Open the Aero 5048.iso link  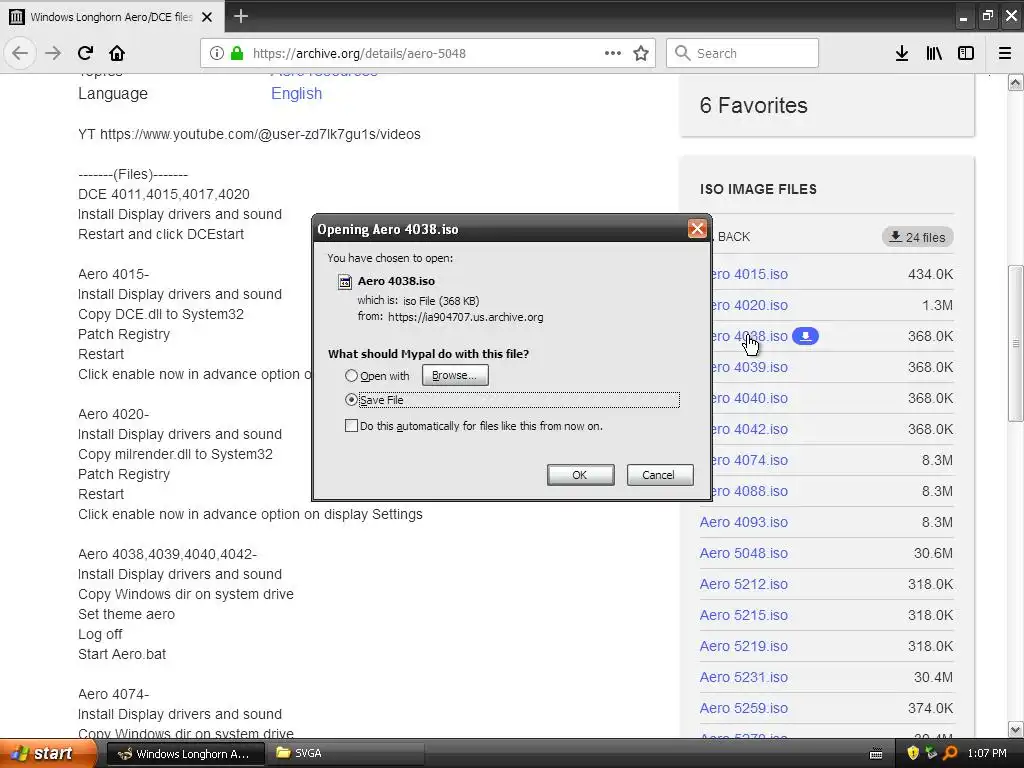point(744,553)
